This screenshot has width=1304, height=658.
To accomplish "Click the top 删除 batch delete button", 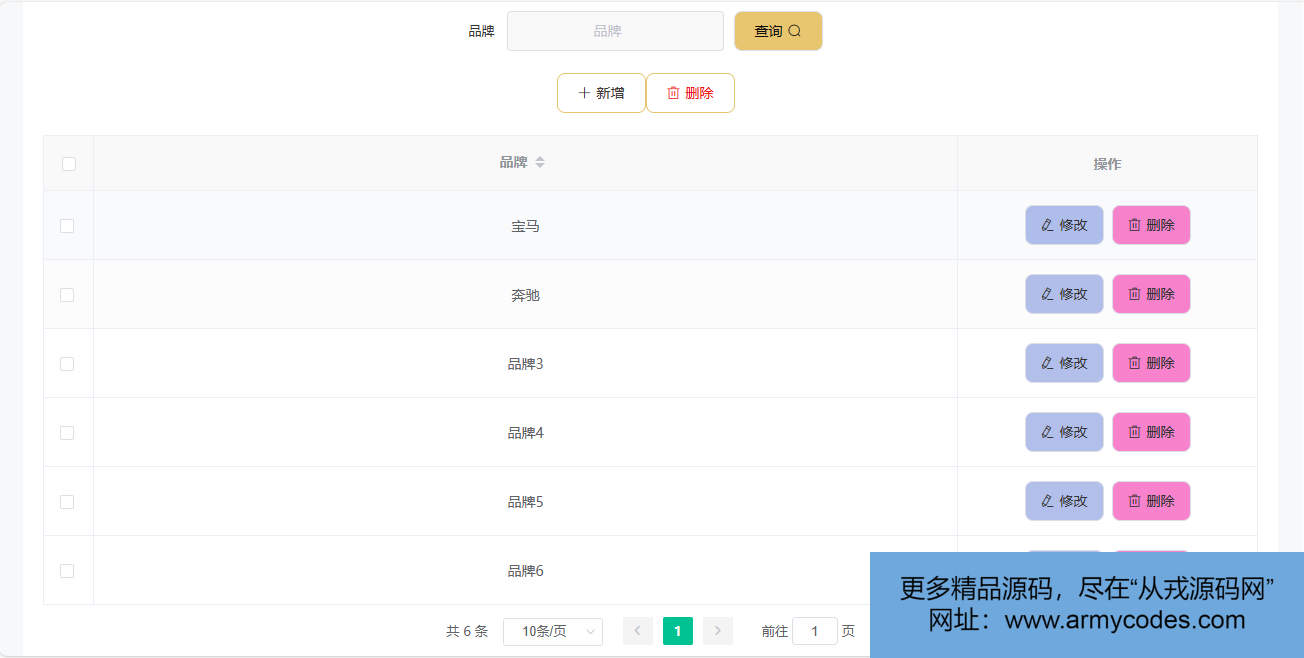I will coord(690,93).
